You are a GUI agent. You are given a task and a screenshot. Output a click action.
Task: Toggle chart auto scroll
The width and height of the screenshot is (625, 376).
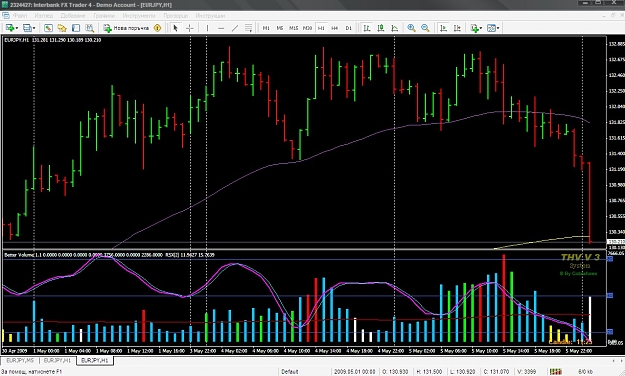pyautogui.click(x=443, y=28)
